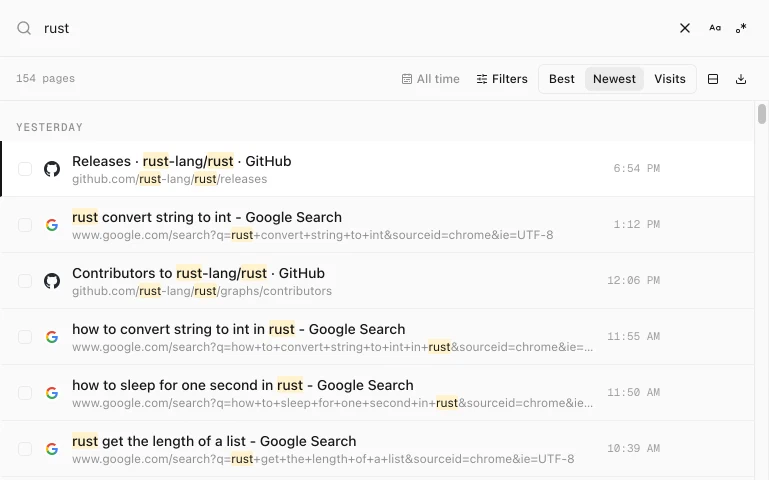Open how to convert string to int in rust

[239, 329]
